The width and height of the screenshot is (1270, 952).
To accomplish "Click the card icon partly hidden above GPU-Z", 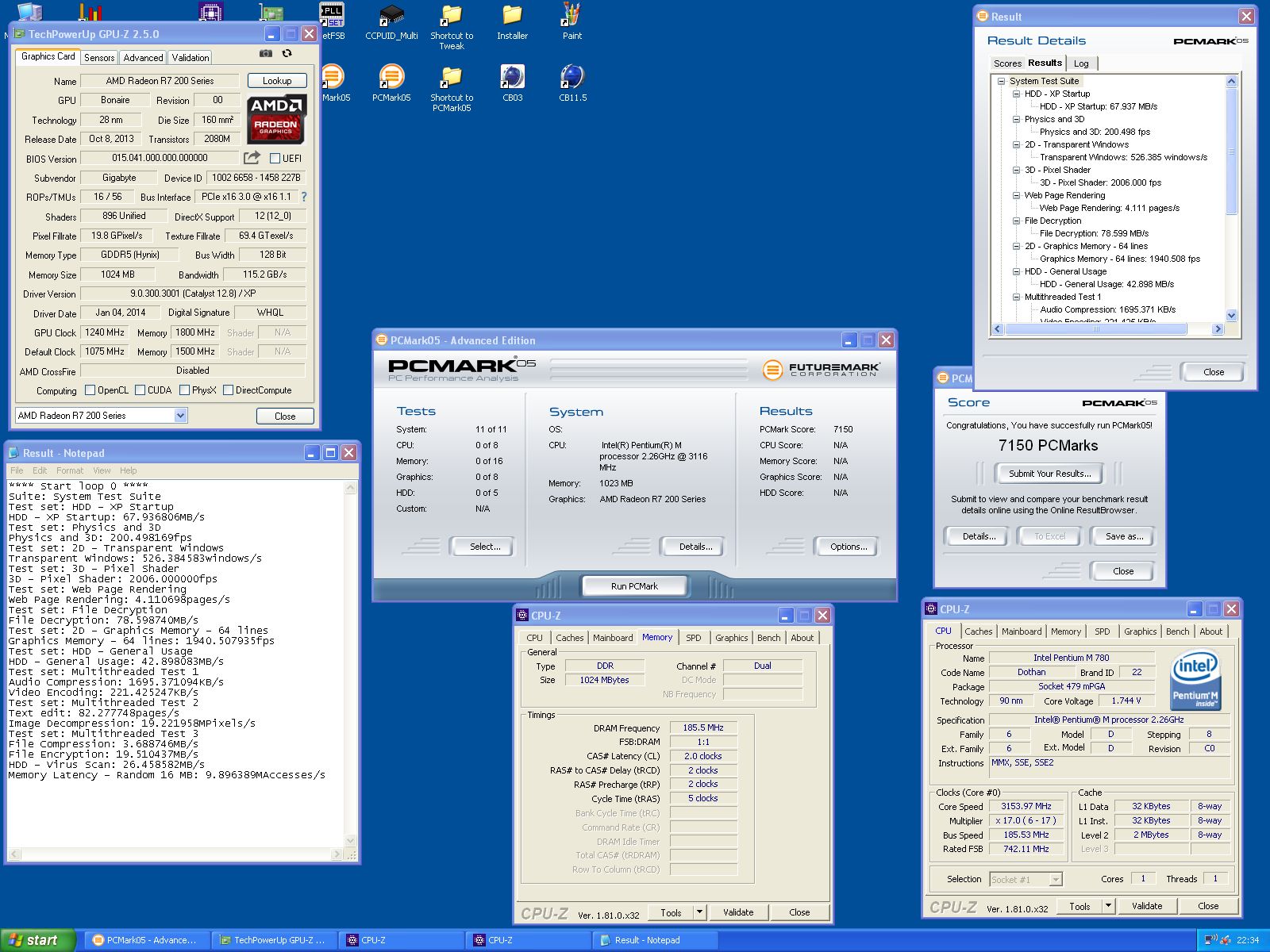I will pos(271,11).
